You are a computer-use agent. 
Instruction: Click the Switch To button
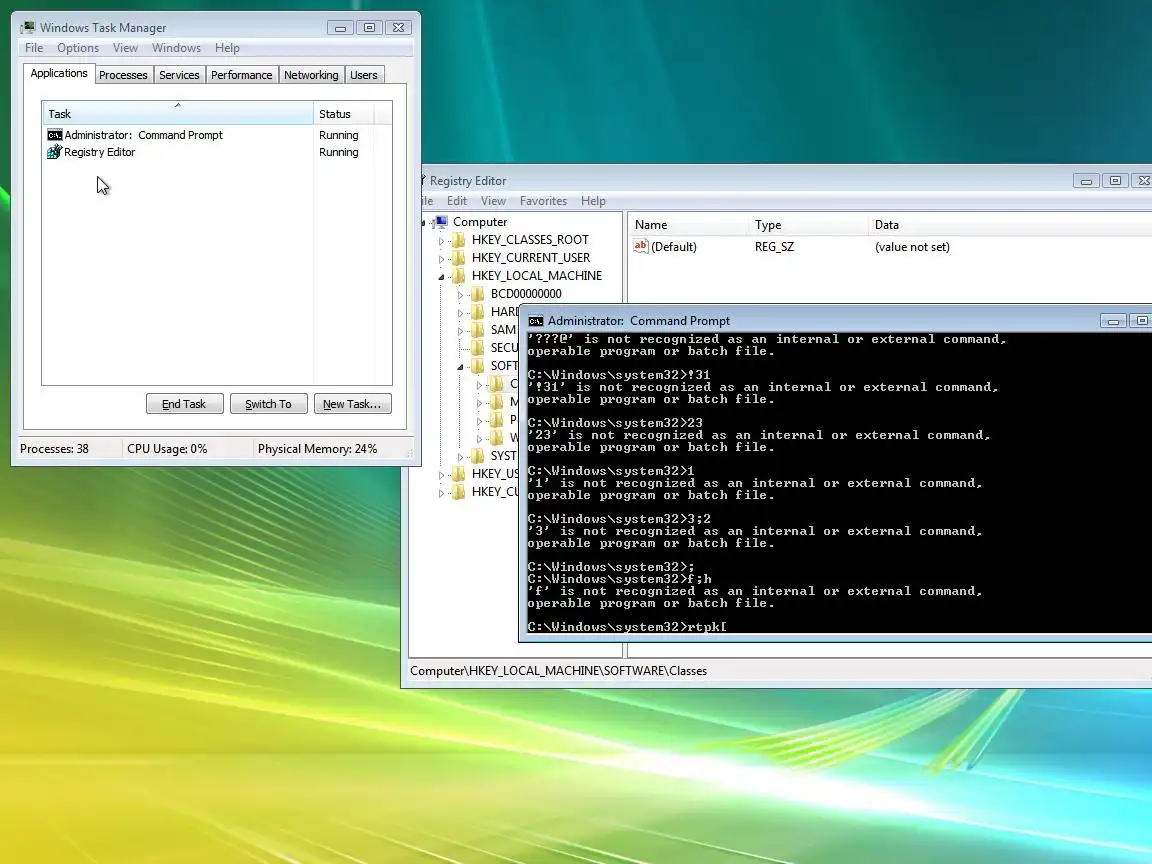pyautogui.click(x=268, y=404)
